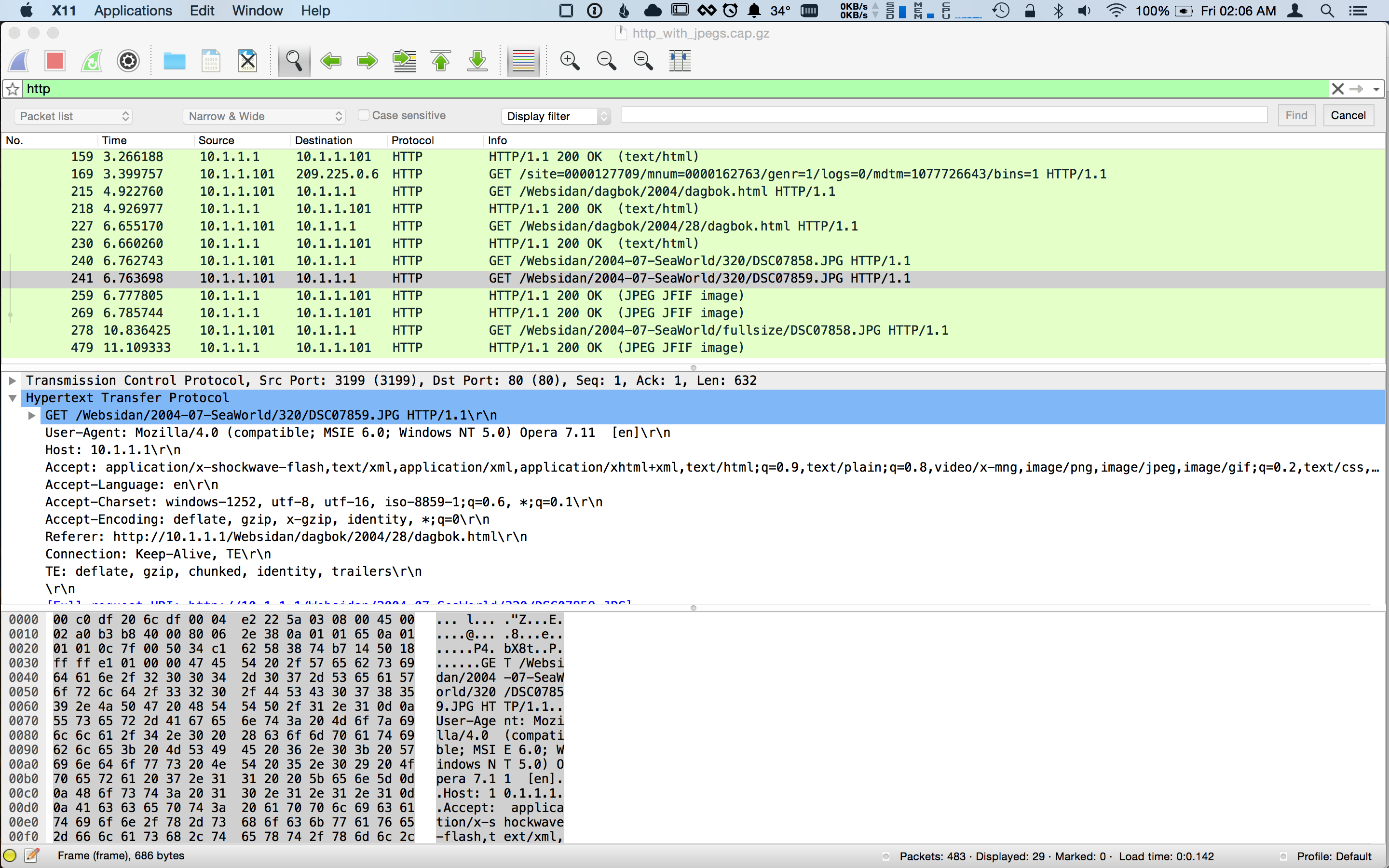This screenshot has width=1389, height=868.
Task: Stop capture with red square icon
Action: coord(55,61)
